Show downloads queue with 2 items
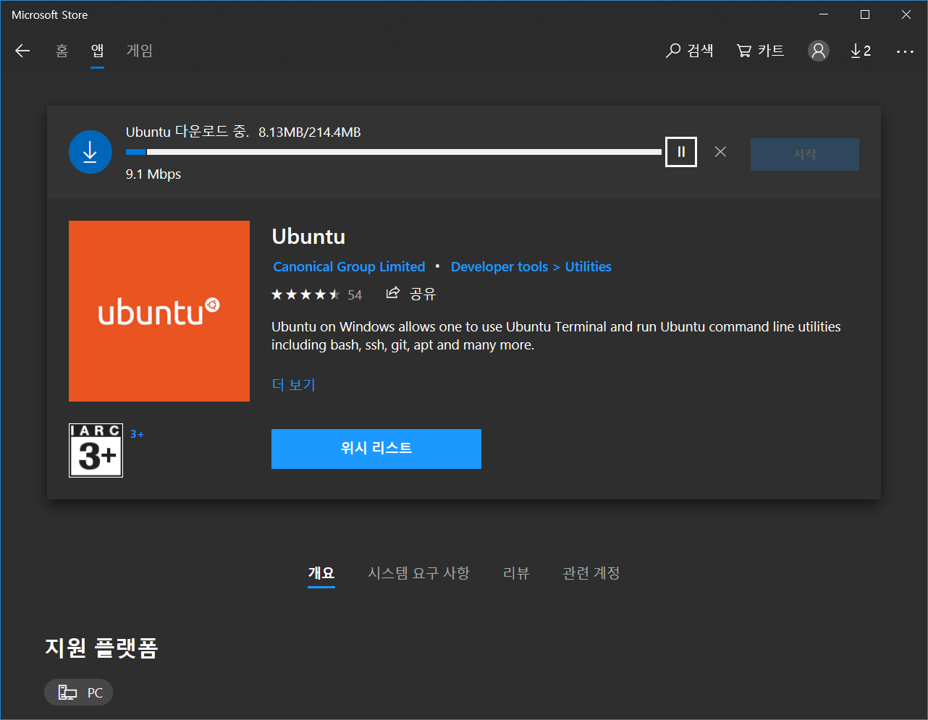 [861, 51]
